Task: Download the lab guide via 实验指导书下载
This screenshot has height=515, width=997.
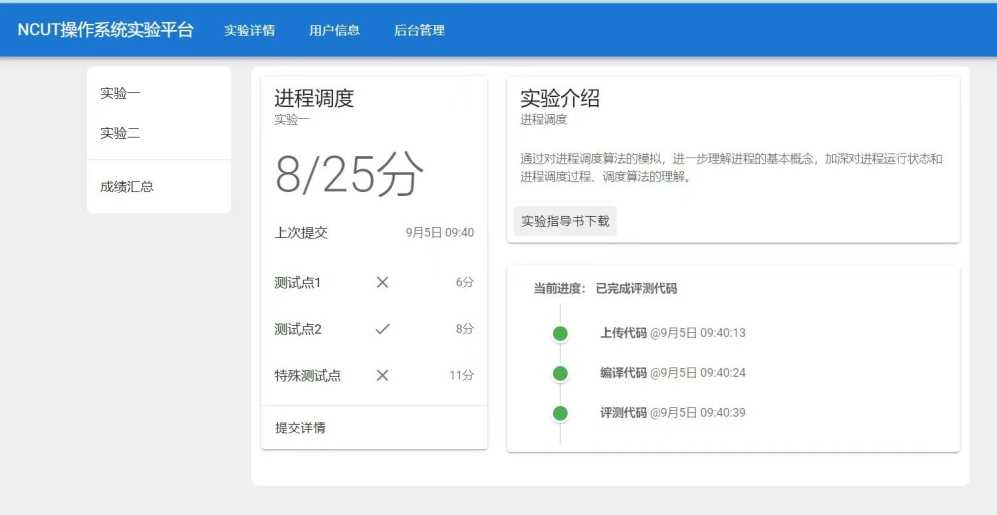Action: [x=565, y=221]
